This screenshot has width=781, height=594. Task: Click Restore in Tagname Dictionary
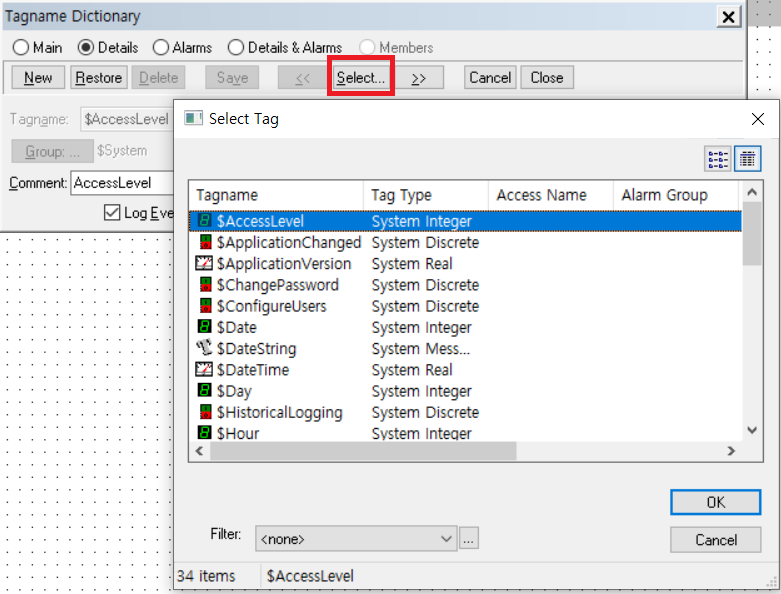point(99,78)
